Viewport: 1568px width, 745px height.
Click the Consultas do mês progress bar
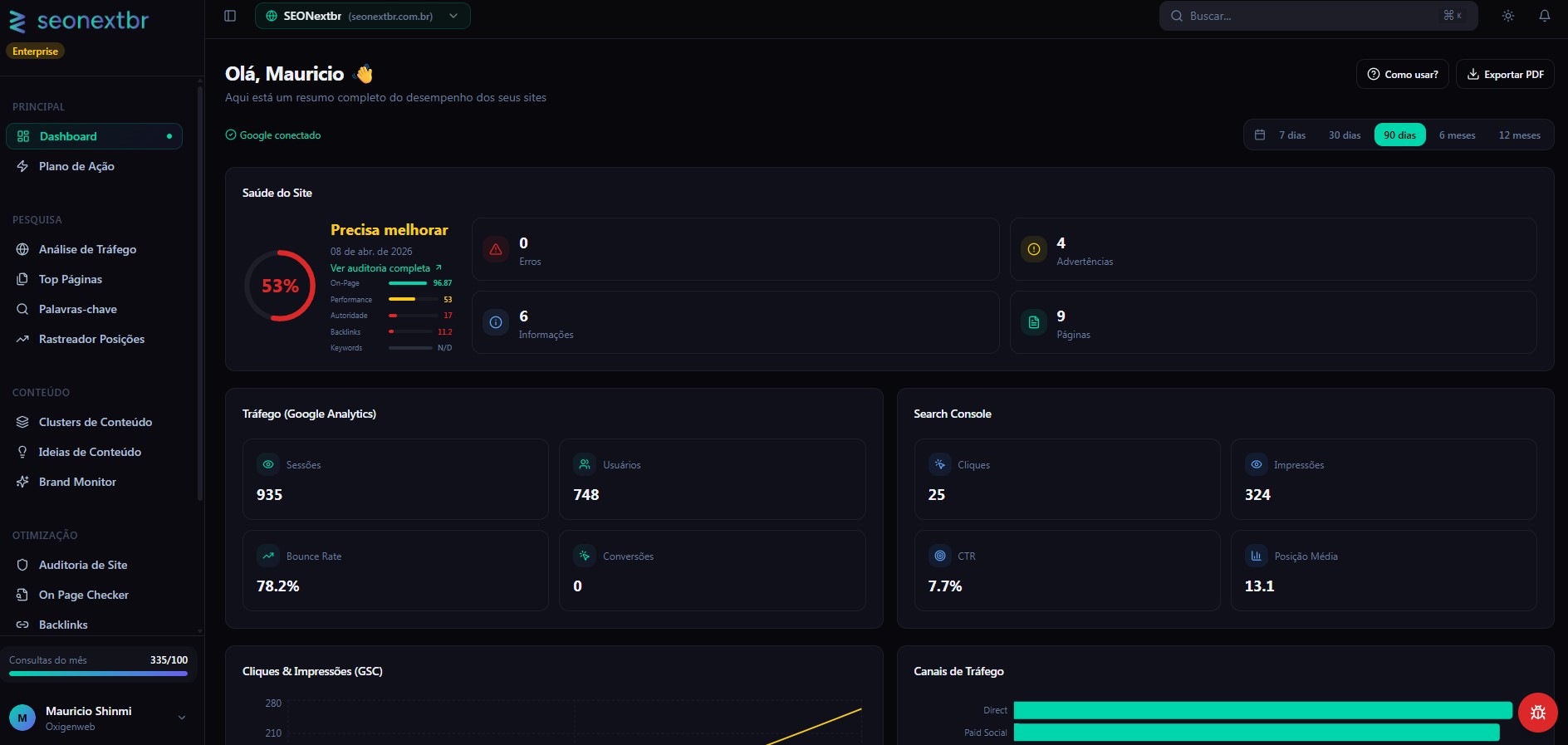pyautogui.click(x=98, y=674)
